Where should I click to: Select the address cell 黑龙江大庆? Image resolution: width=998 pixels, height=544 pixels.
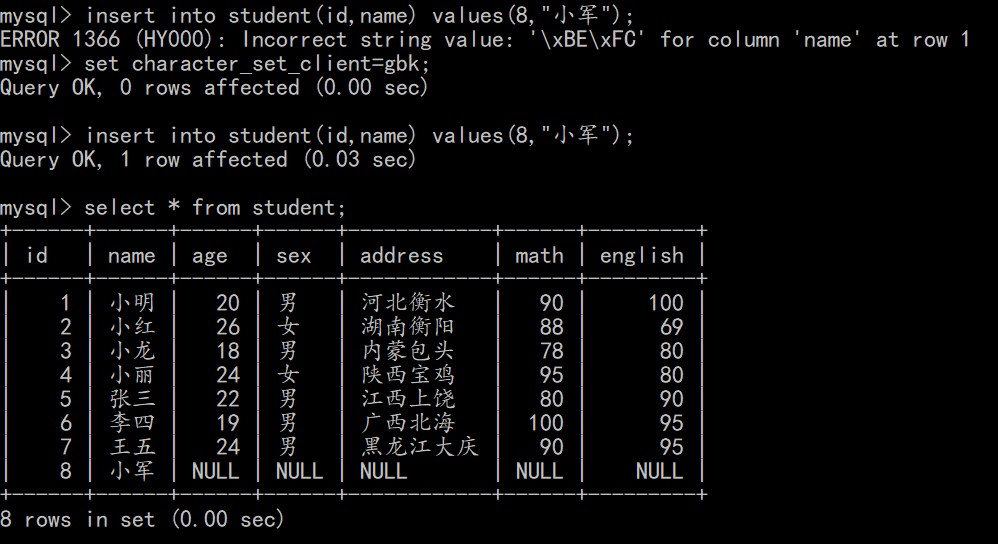(x=420, y=447)
